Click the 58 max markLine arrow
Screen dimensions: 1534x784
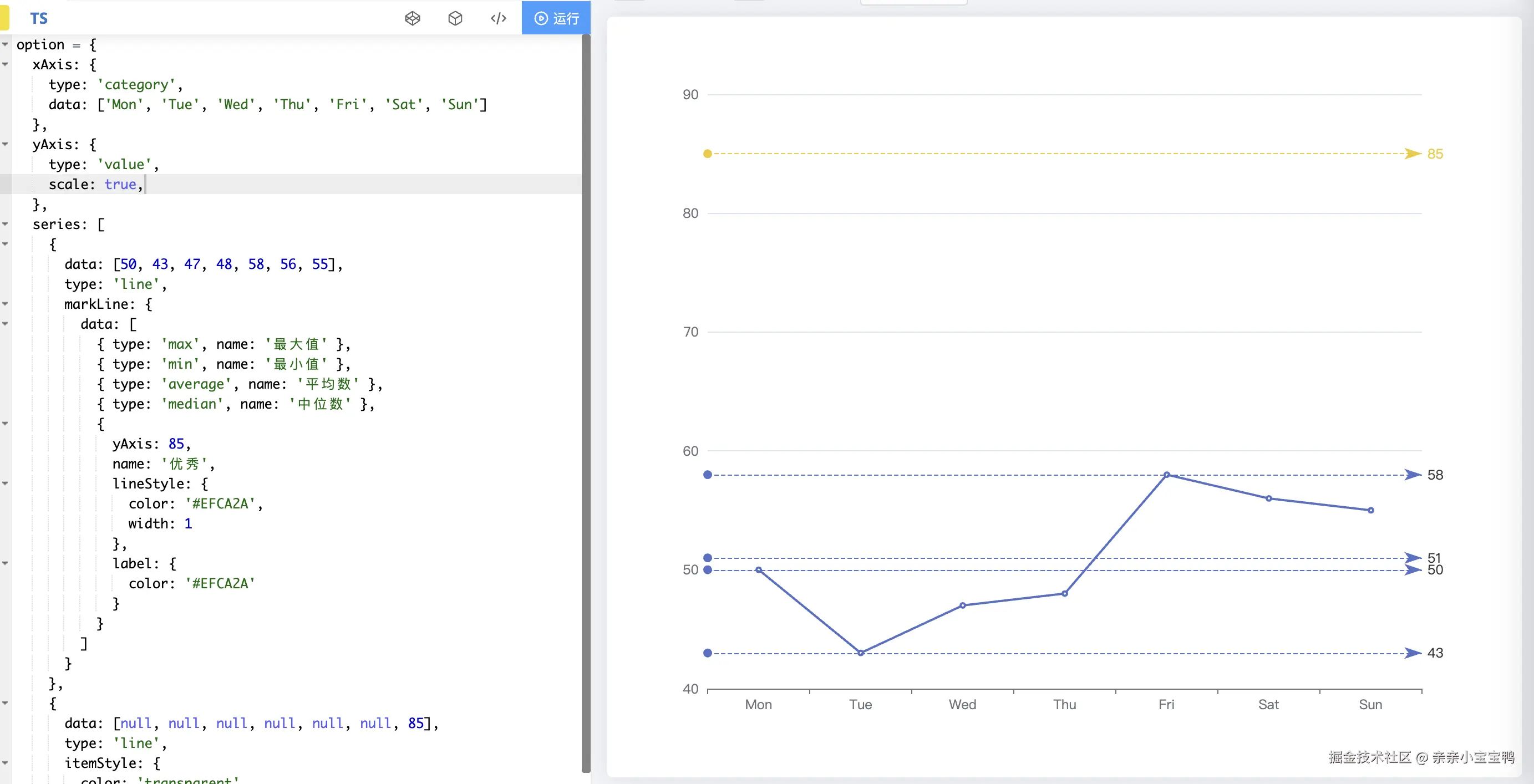pos(1413,475)
